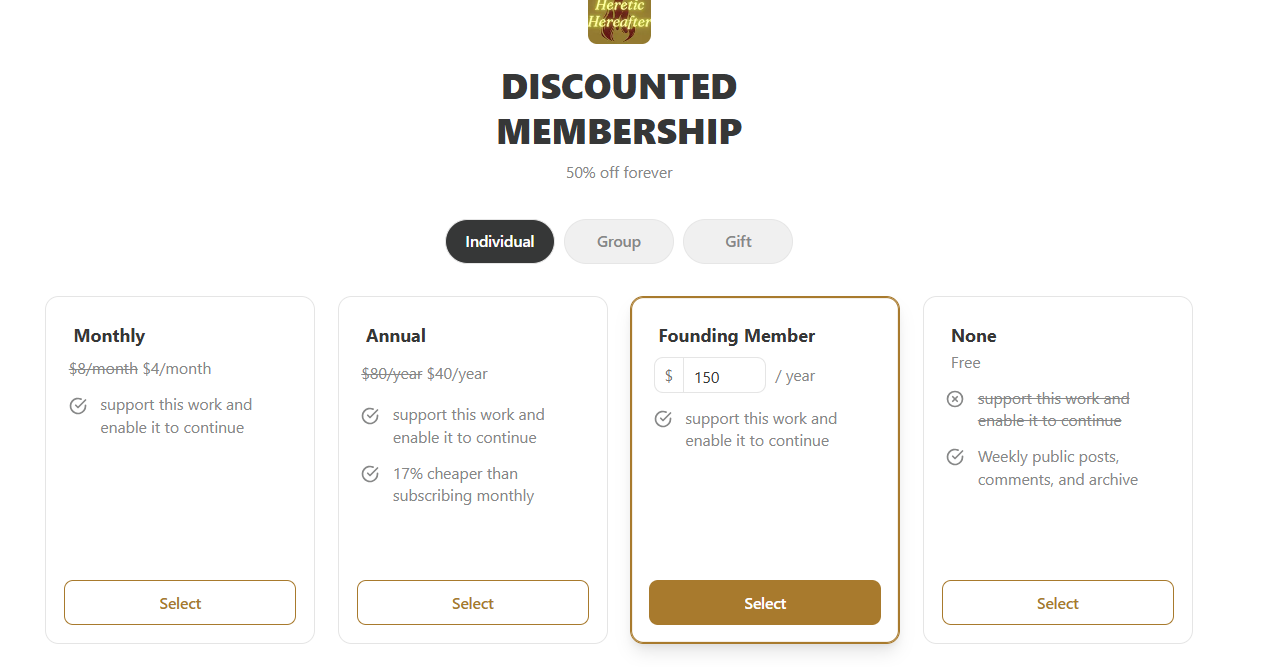Screen dimensions: 1273x667
Task: Click the checkmark icon beside 17% cheaper
Action: [370, 474]
